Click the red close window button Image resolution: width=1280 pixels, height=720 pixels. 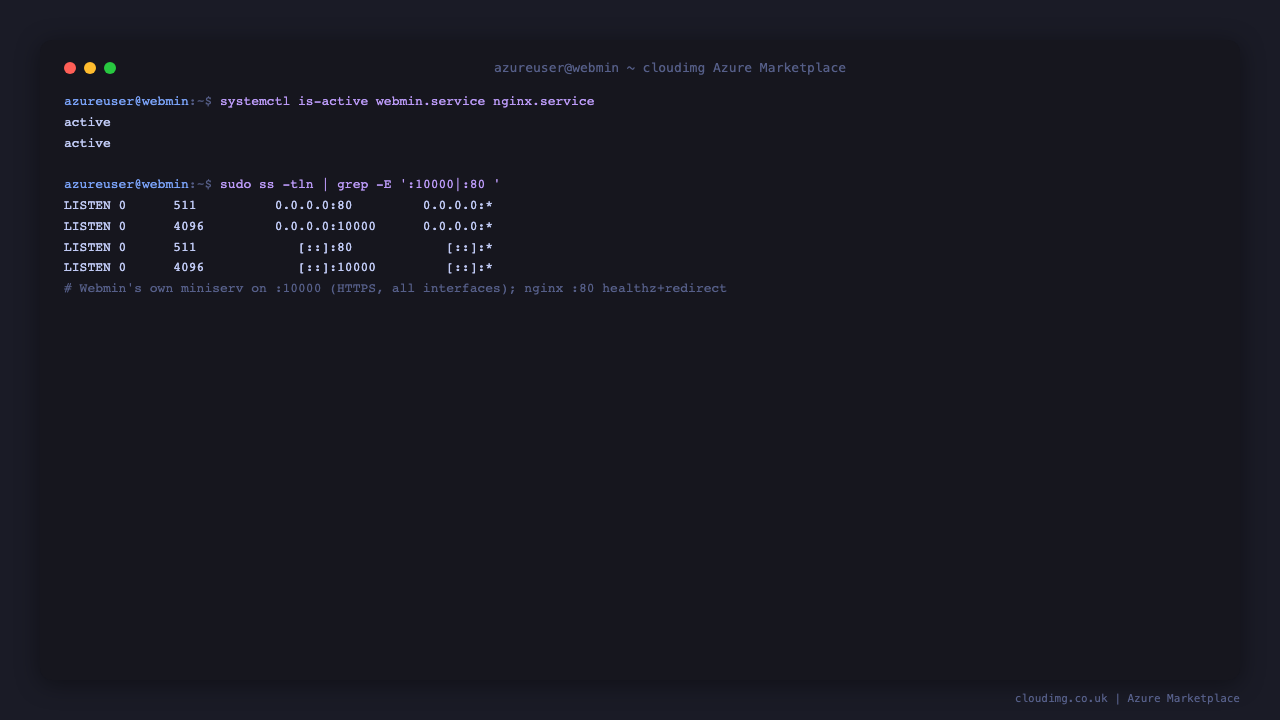70,68
